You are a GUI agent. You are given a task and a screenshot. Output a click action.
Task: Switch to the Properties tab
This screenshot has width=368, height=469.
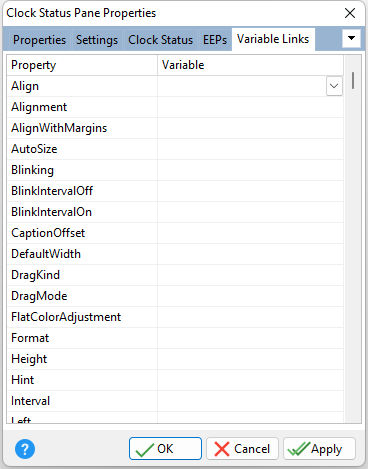pyautogui.click(x=39, y=40)
